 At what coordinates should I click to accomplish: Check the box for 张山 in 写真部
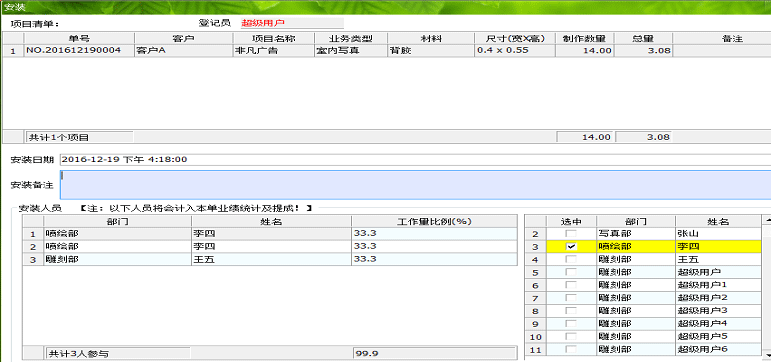571,234
